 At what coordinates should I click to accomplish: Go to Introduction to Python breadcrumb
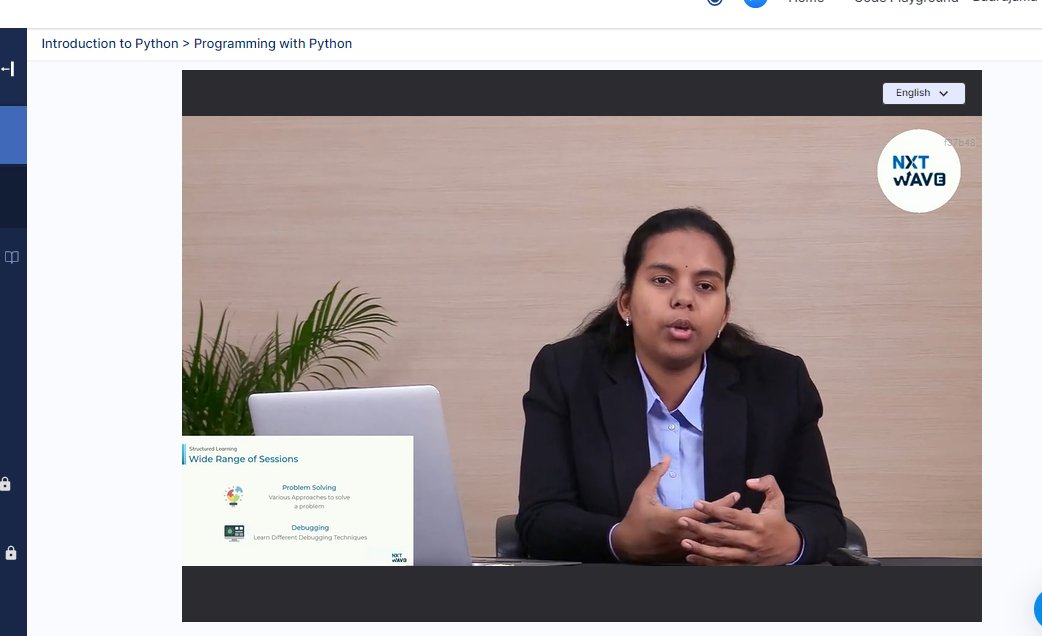click(x=110, y=44)
